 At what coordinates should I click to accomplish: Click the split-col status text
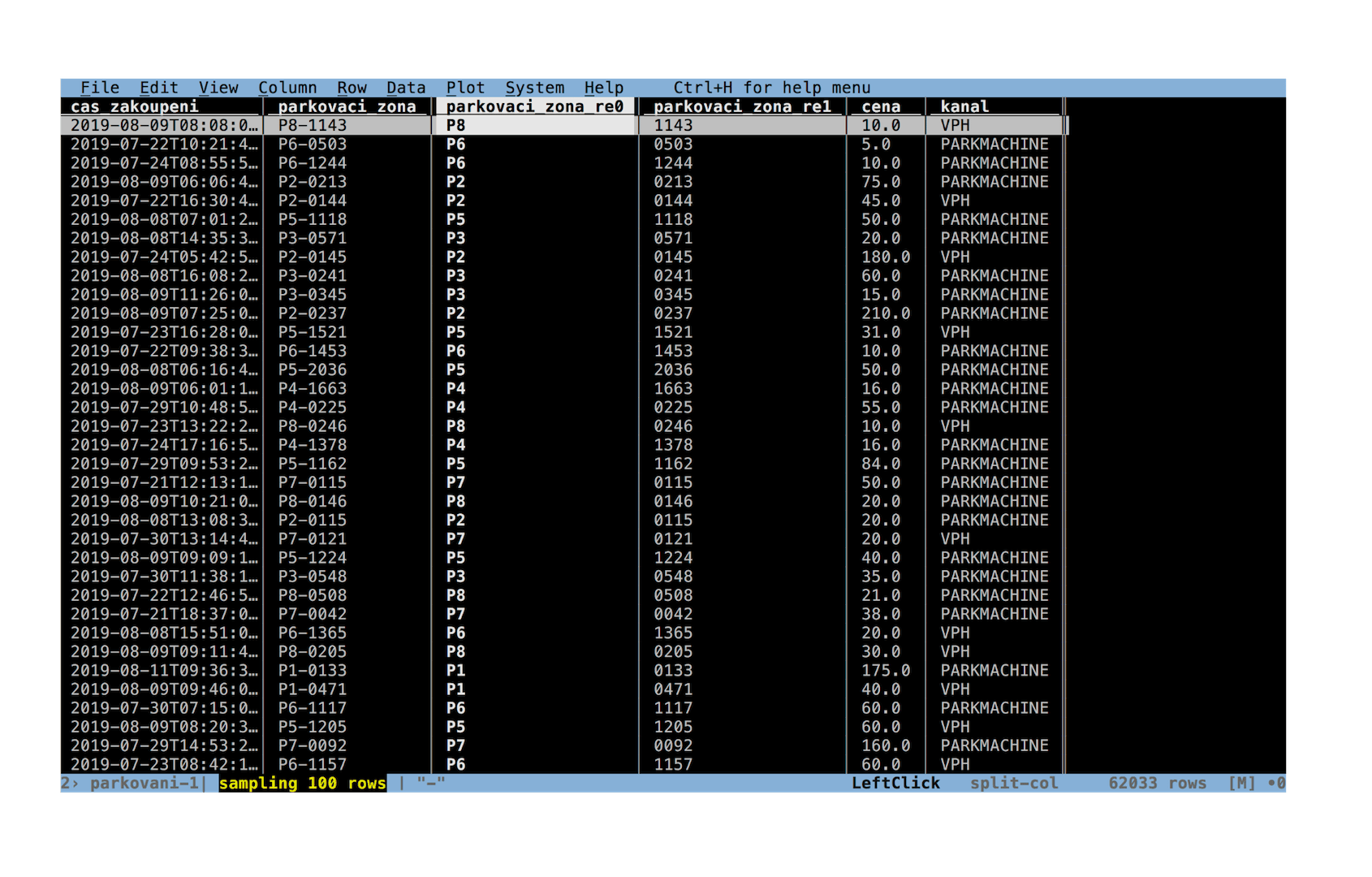(1014, 784)
